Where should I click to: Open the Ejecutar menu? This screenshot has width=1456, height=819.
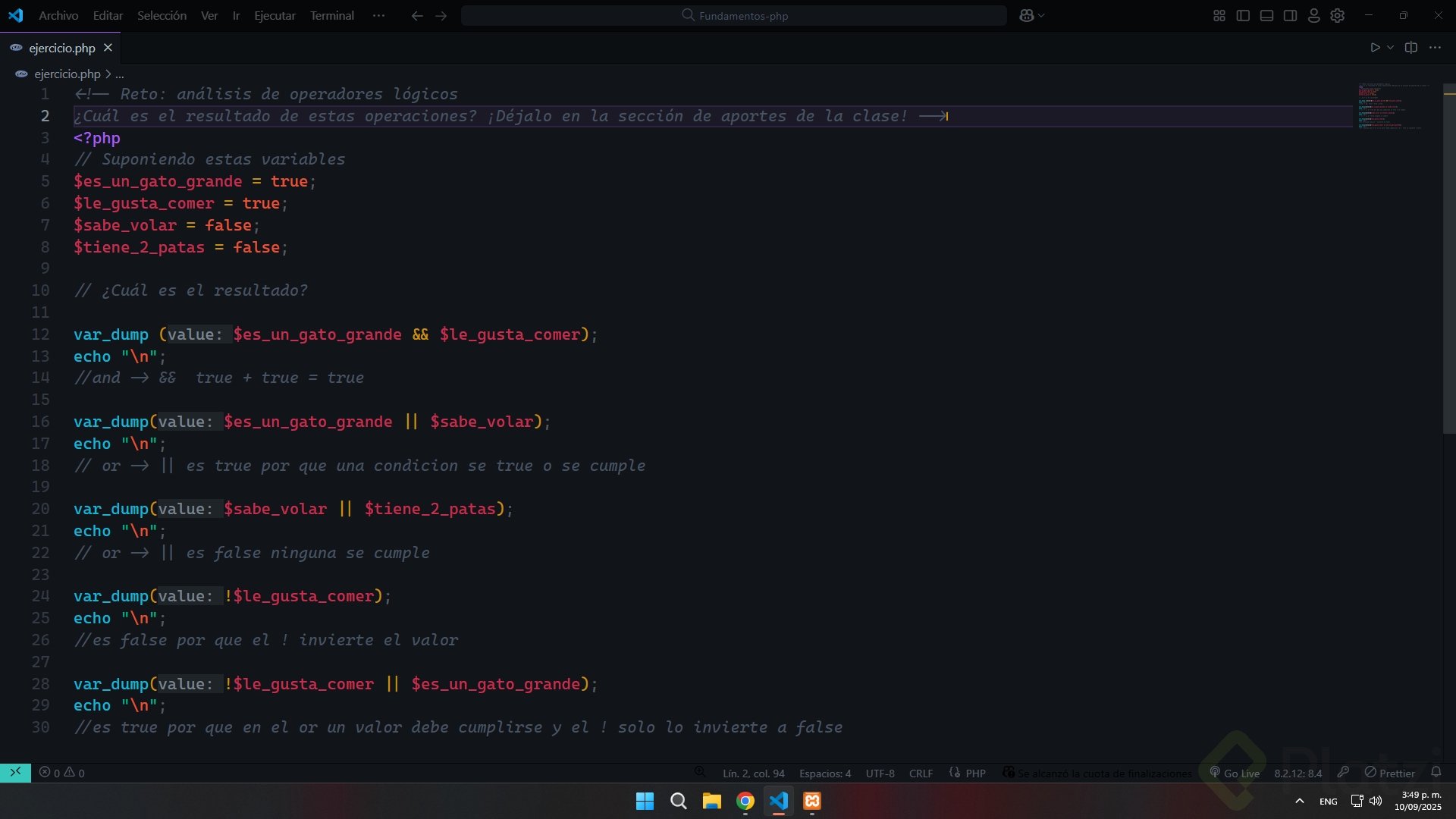[x=275, y=15]
